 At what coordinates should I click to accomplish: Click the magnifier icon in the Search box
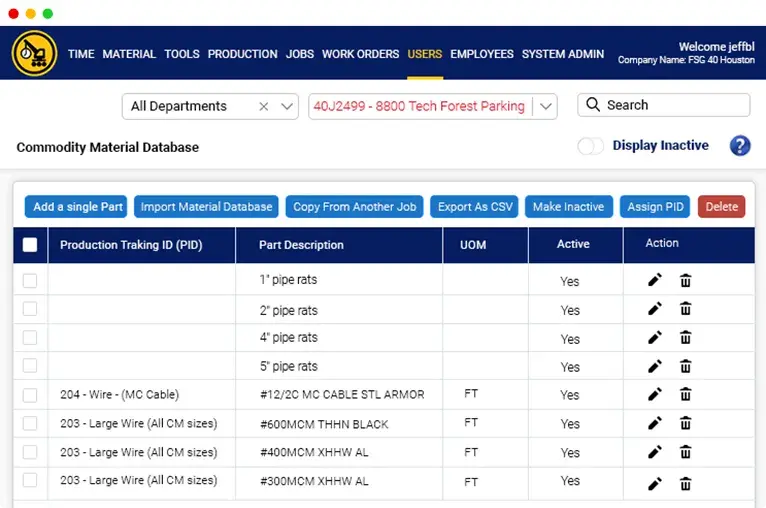pyautogui.click(x=593, y=105)
